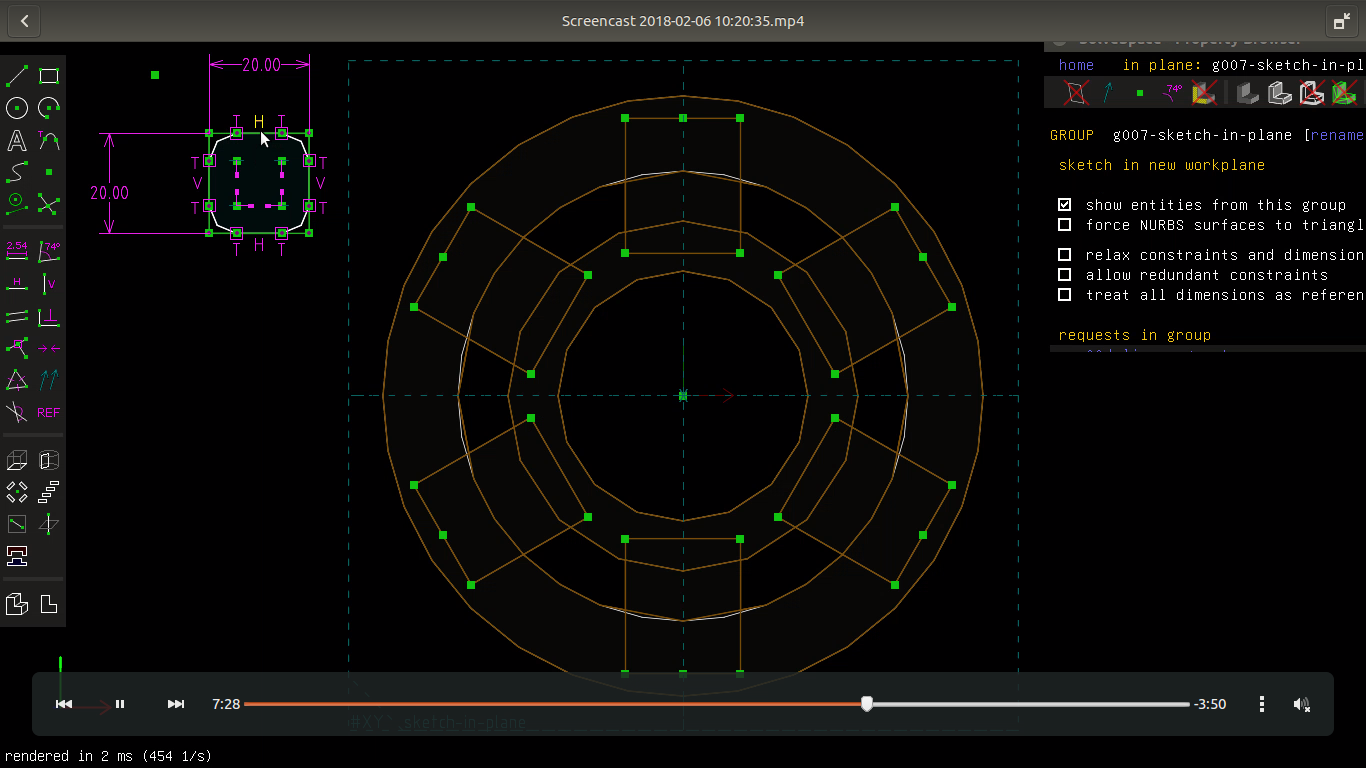
Task: Select the horizontal 20.00 dimension above the sketch
Action: (x=261, y=65)
